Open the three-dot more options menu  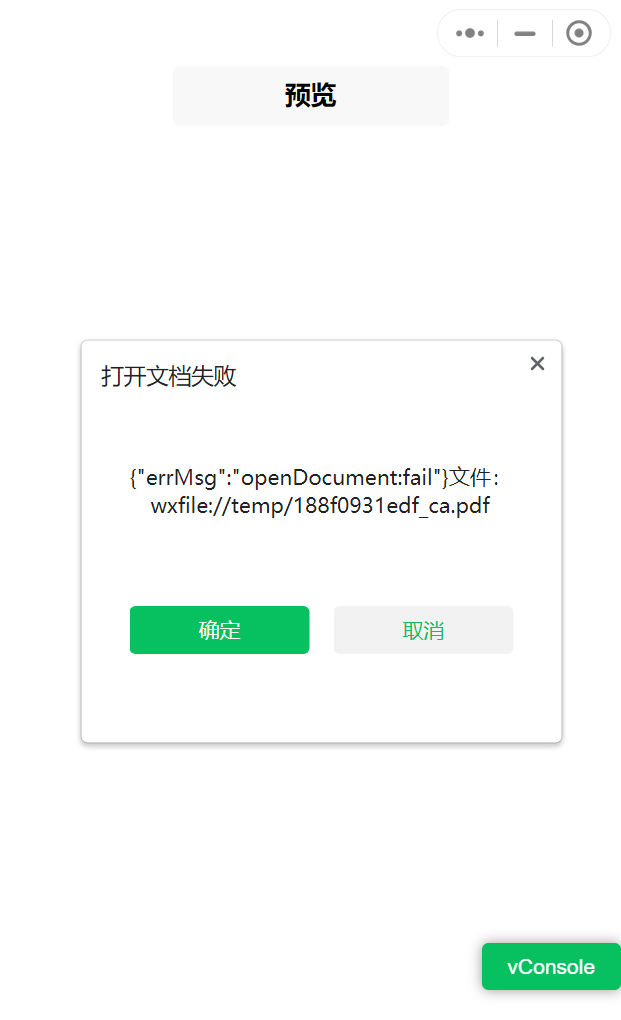click(469, 33)
